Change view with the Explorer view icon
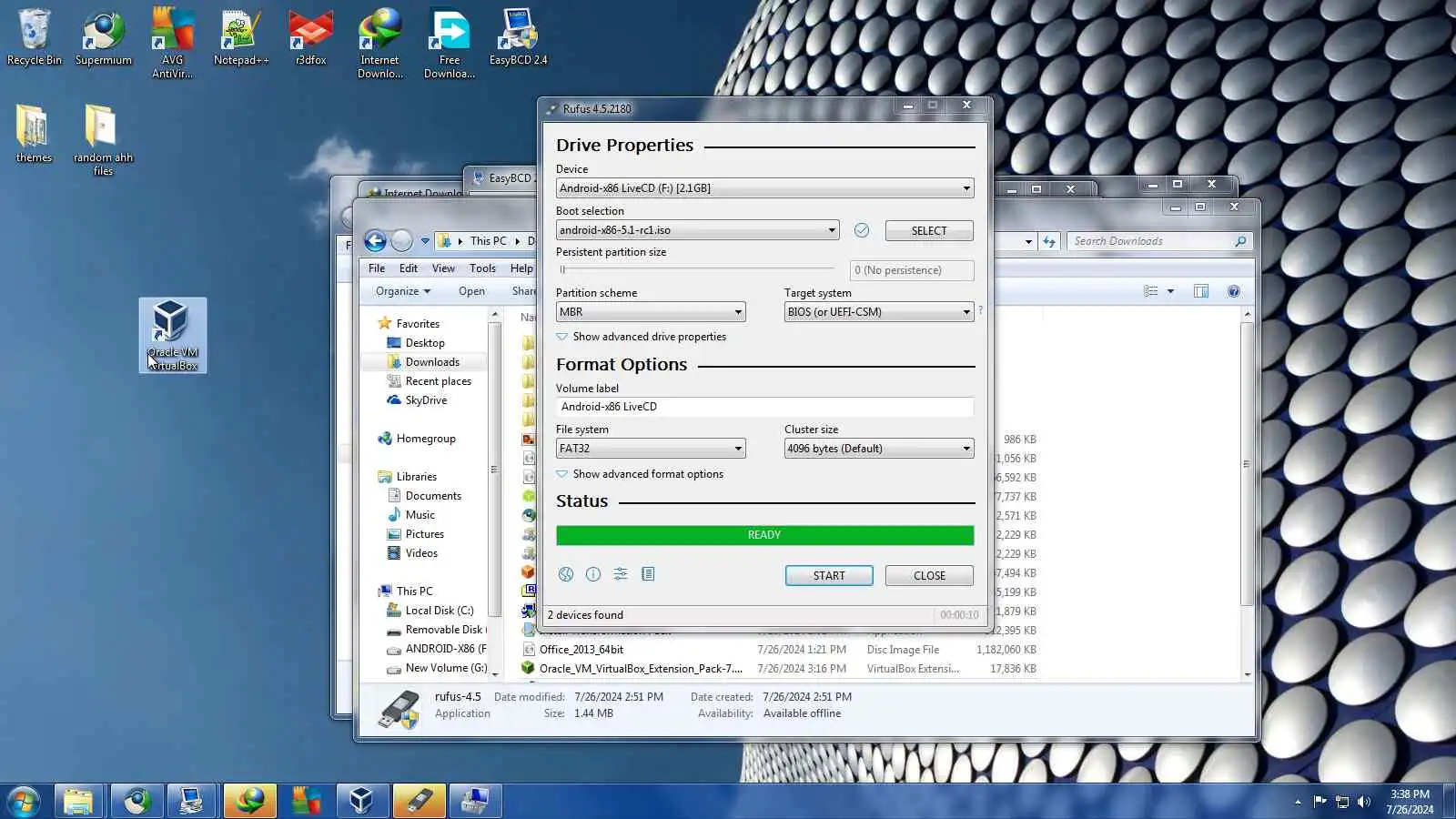Viewport: 1456px width, 819px height. (x=1151, y=291)
